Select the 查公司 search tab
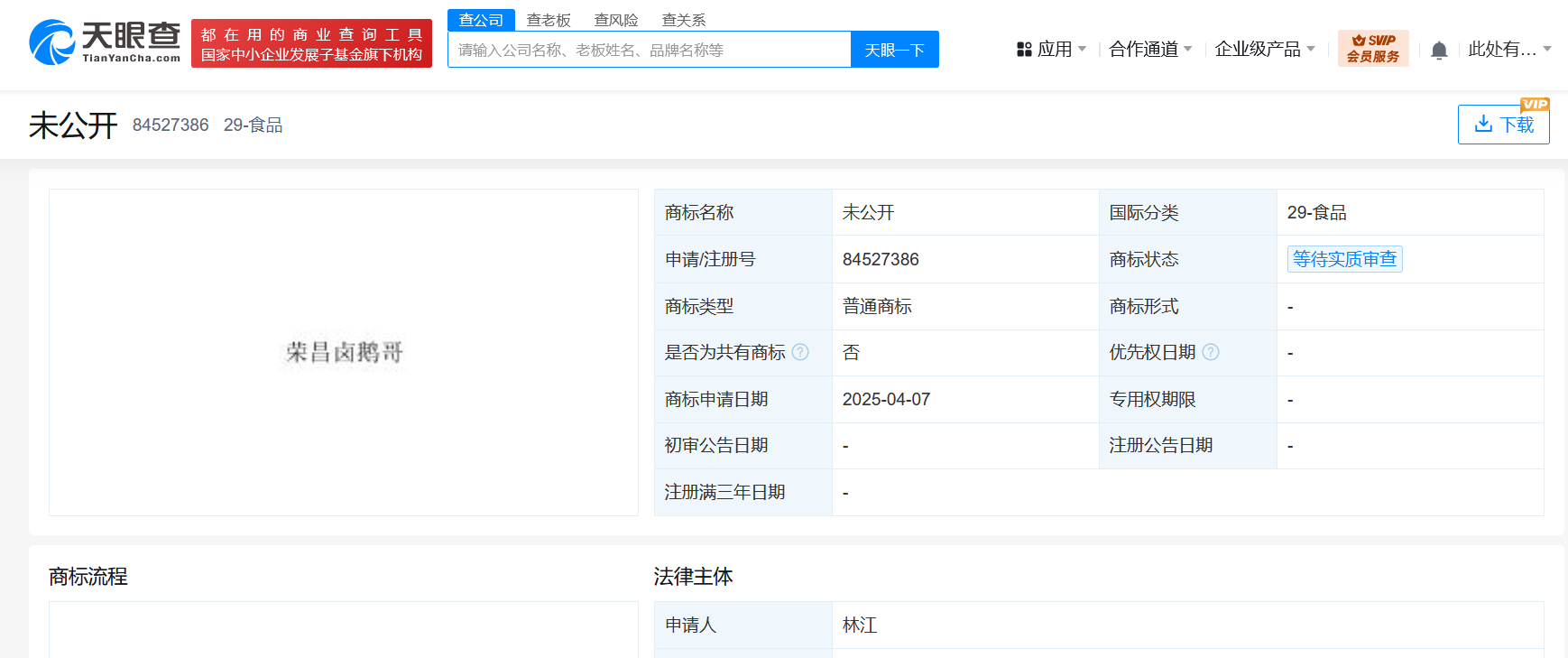This screenshot has height=658, width=1568. (481, 20)
